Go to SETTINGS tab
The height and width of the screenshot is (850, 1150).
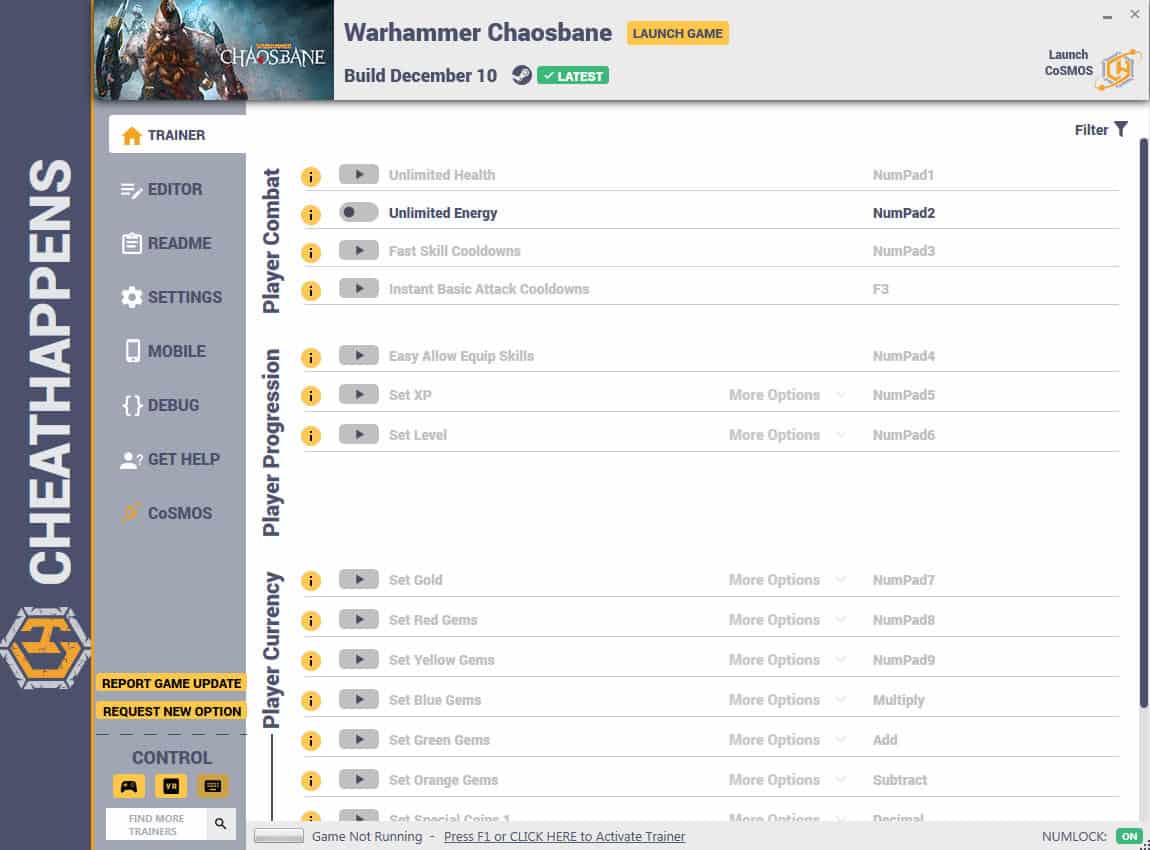171,297
